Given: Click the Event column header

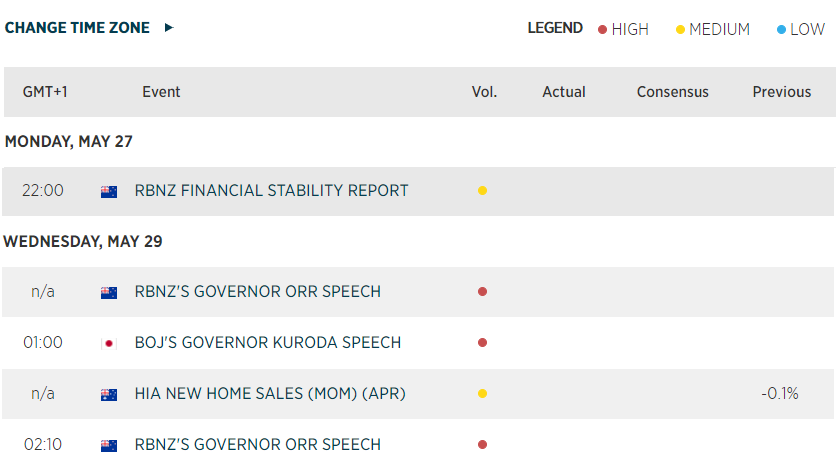Looking at the screenshot, I should pyautogui.click(x=161, y=92).
